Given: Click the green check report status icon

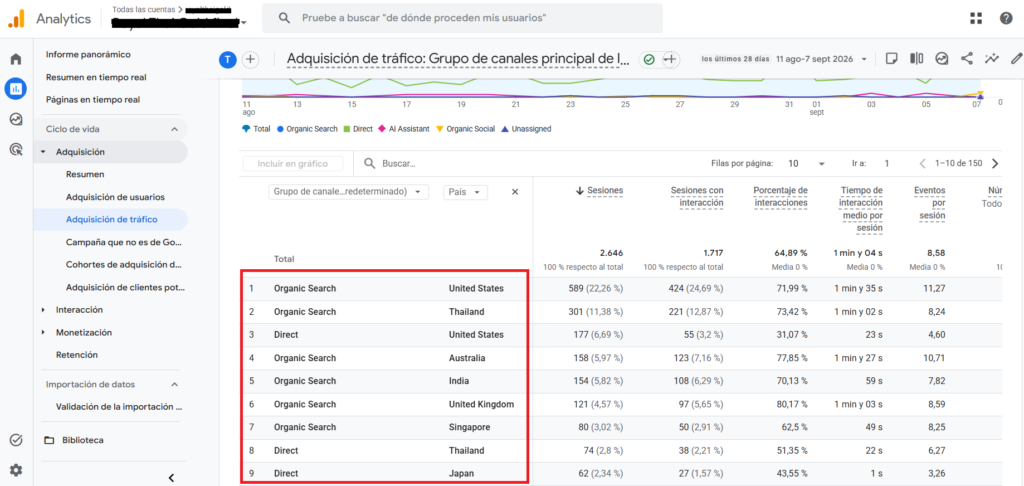Looking at the screenshot, I should [648, 59].
